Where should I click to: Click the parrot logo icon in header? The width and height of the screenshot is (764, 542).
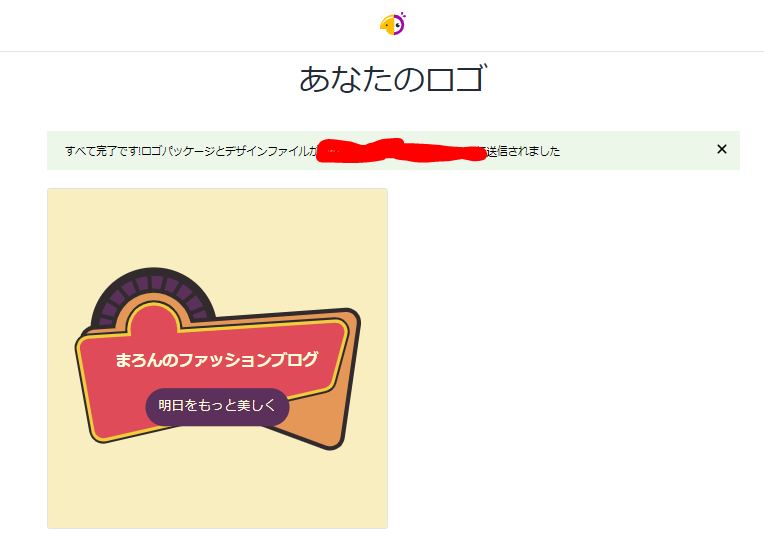(x=393, y=24)
